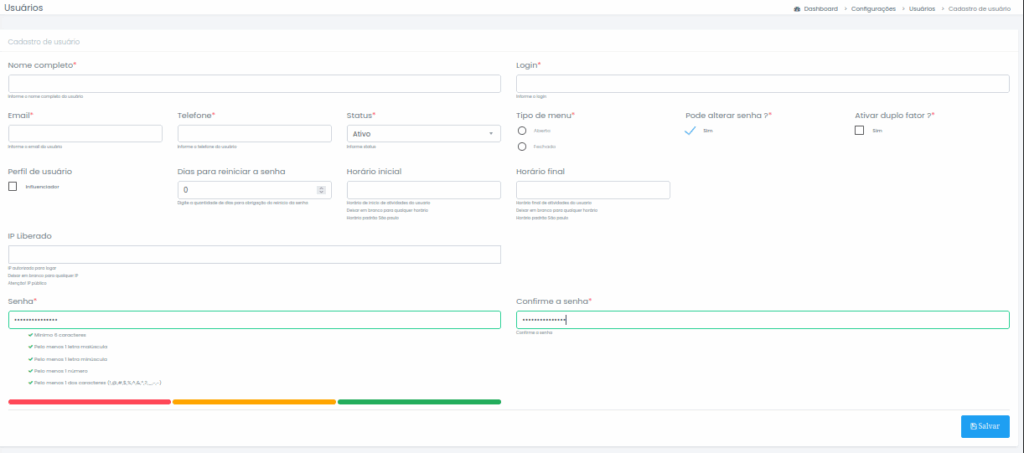1024x453 pixels.
Task: Click into the Login text field
Action: (x=762, y=84)
